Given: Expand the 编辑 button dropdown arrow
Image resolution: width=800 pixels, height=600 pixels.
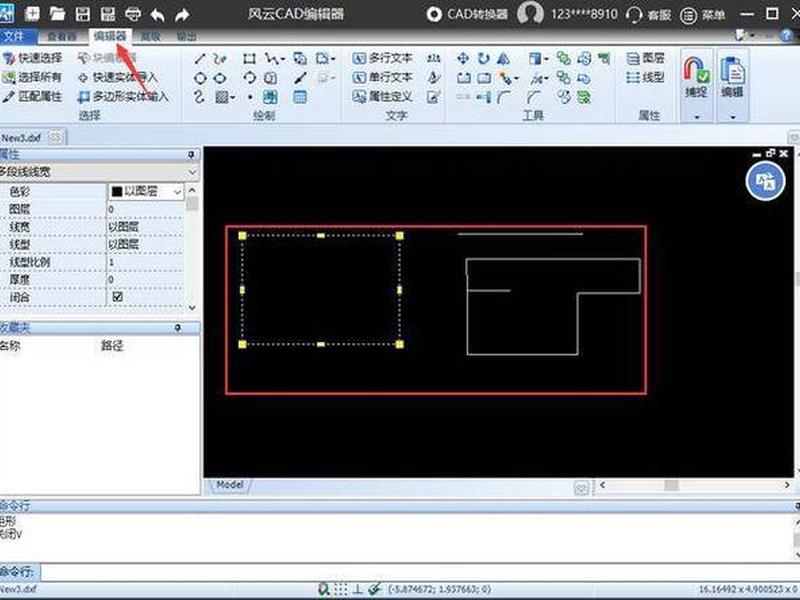Looking at the screenshot, I should pyautogui.click(x=733, y=117).
